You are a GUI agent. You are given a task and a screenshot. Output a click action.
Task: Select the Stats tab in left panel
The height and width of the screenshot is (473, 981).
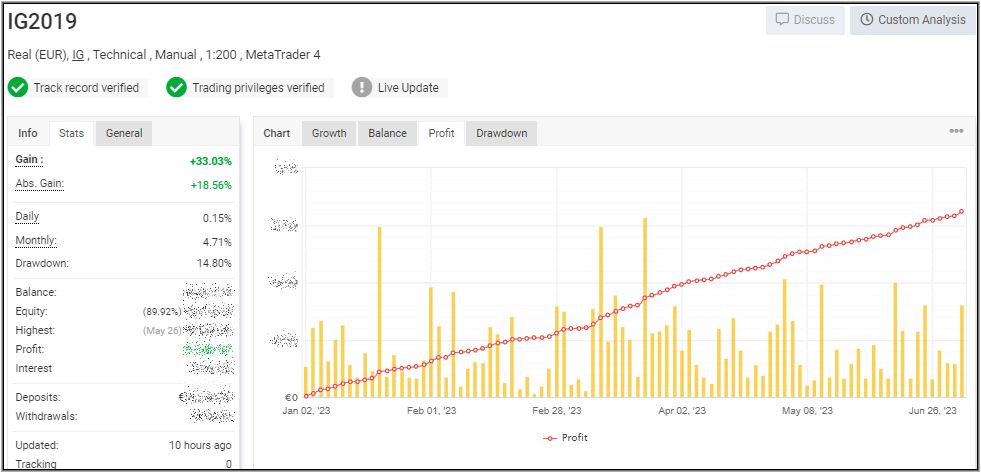(x=71, y=133)
